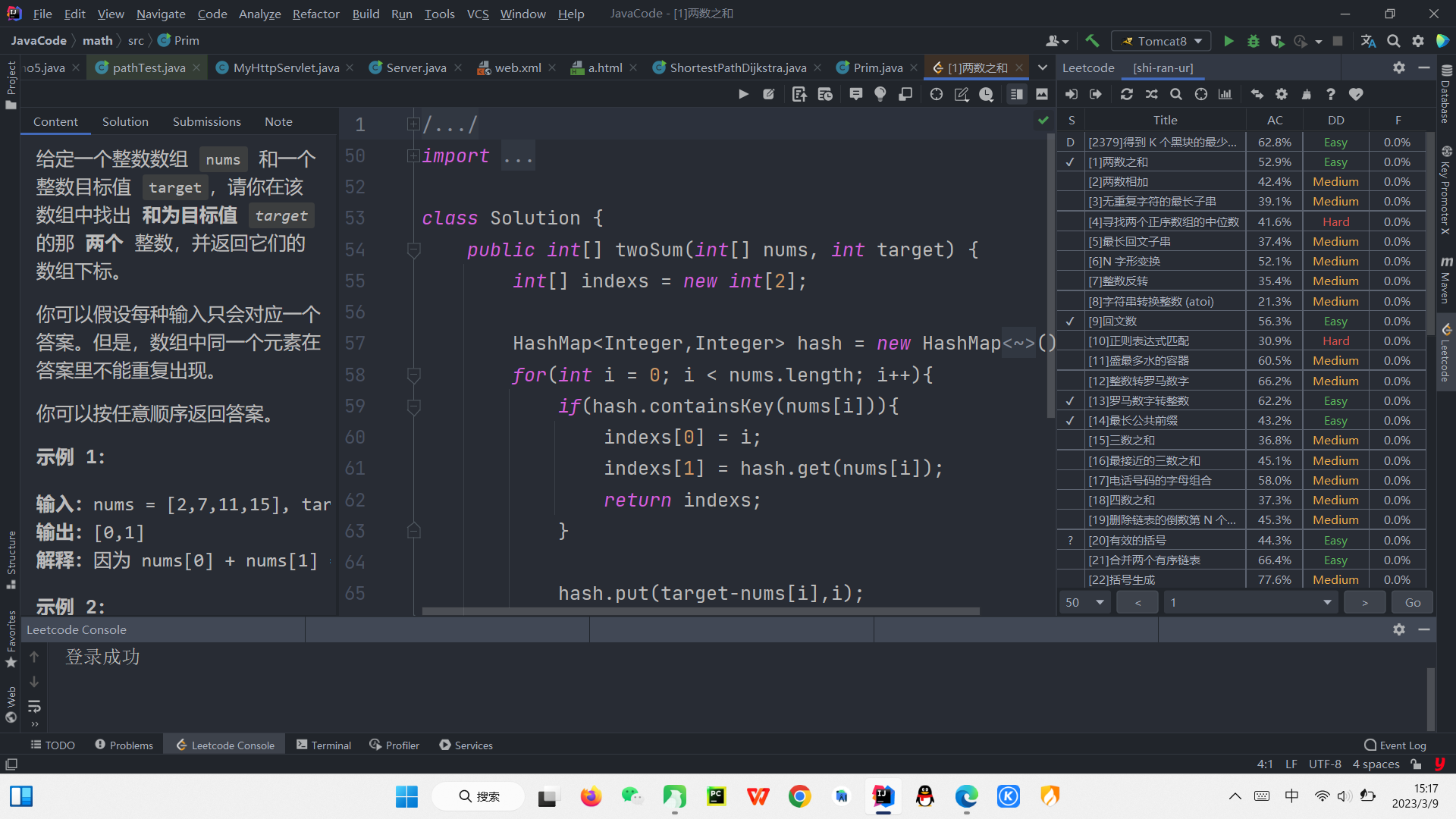Image resolution: width=1456 pixels, height=819 pixels.
Task: Open the Leetcode plugin settings gear
Action: 1282,94
